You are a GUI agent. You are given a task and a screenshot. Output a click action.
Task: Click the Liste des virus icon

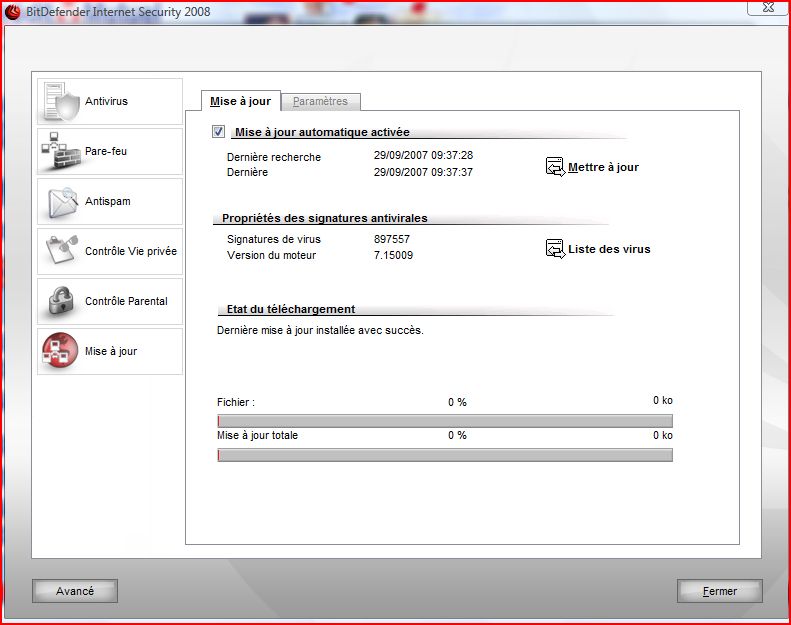click(555, 249)
